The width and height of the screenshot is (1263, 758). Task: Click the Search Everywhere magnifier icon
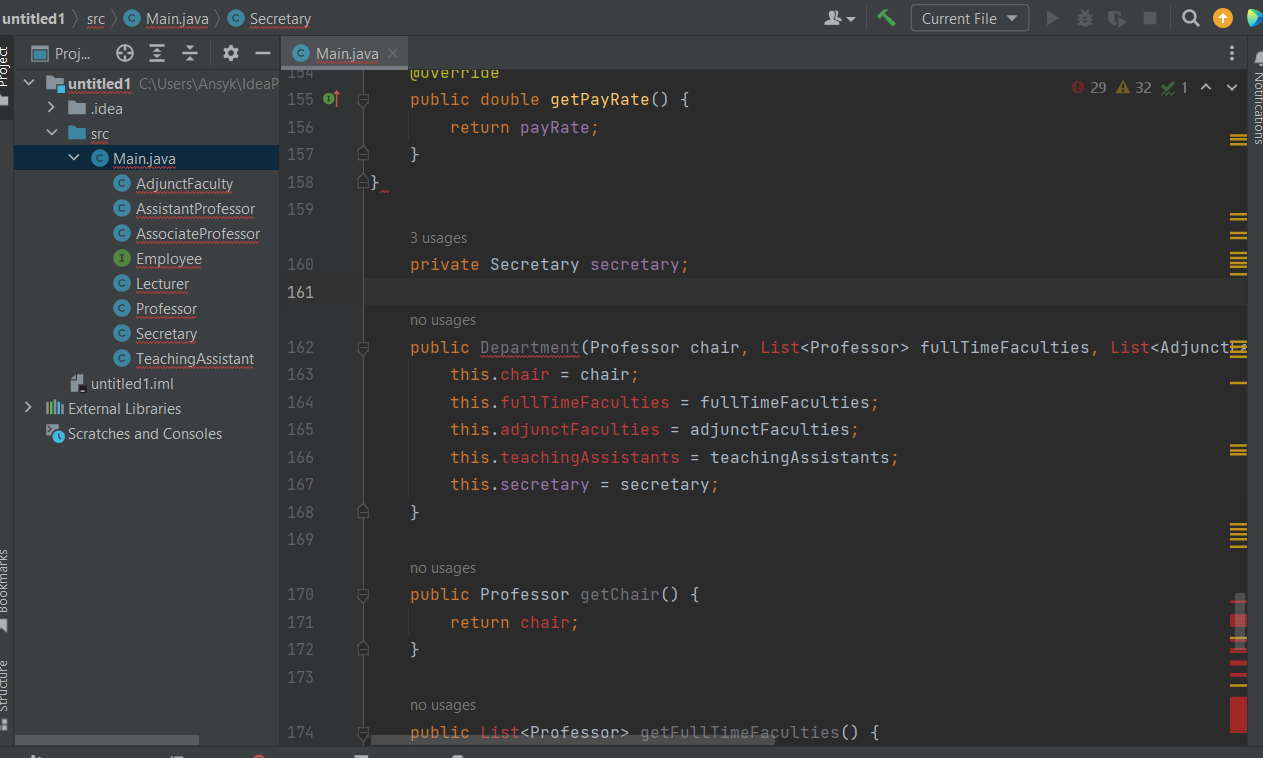coord(1190,18)
